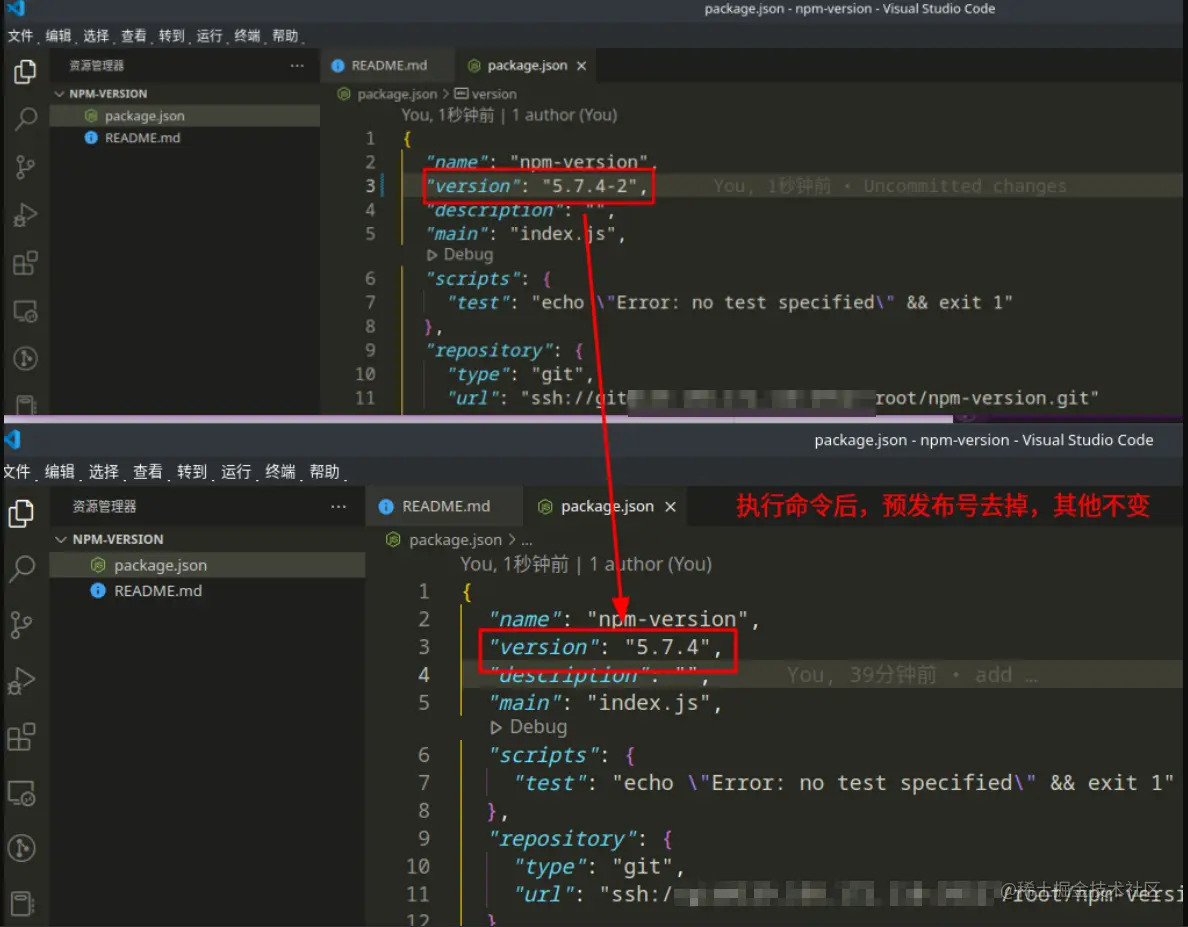Viewport: 1188px width, 927px height.
Task: Switch to package.json tab in lower window
Action: point(606,506)
